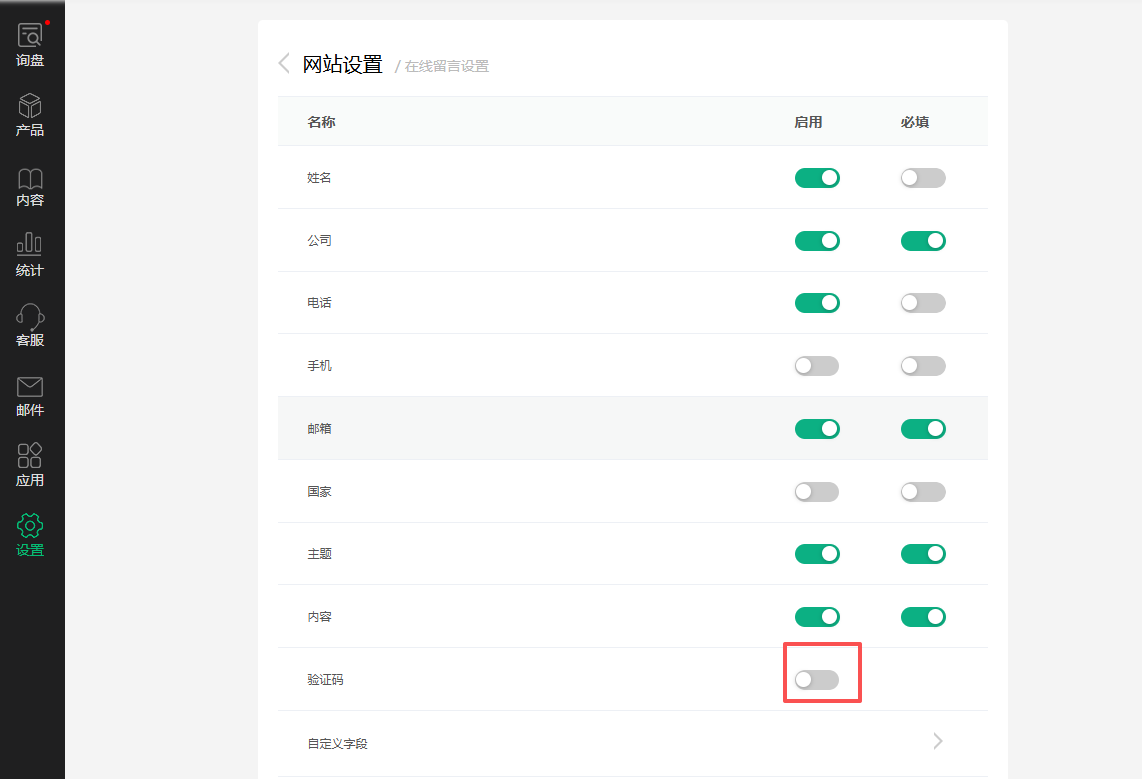Click the 网站设置 breadcrumb title
This screenshot has width=1142, height=779.
(x=343, y=65)
